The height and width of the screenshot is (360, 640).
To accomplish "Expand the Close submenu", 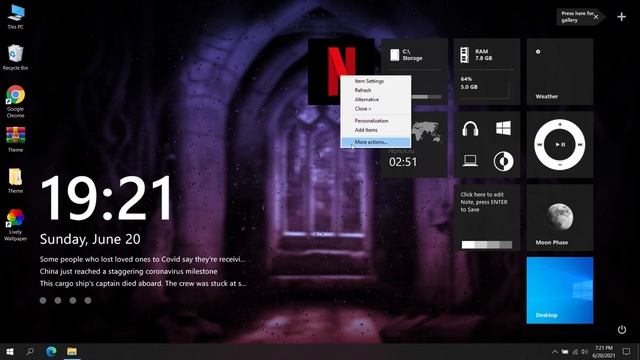I will pos(376,109).
